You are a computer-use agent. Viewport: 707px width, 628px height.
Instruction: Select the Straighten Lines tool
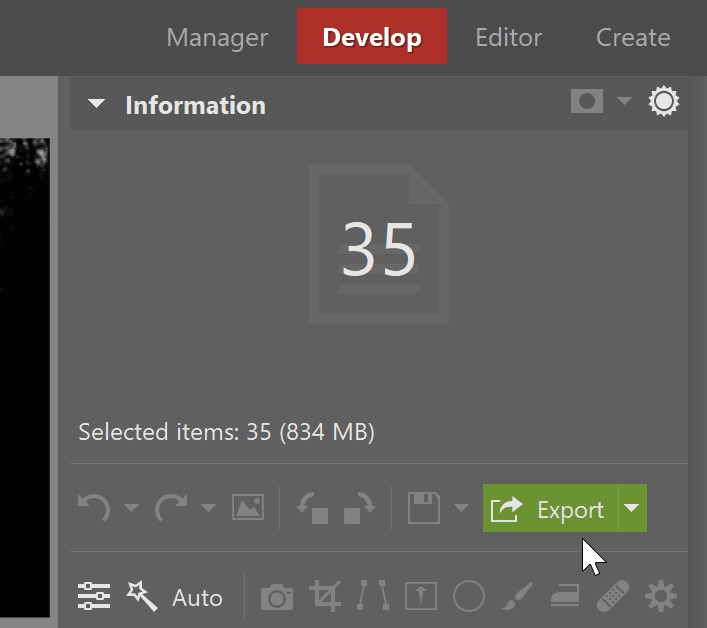(x=373, y=596)
